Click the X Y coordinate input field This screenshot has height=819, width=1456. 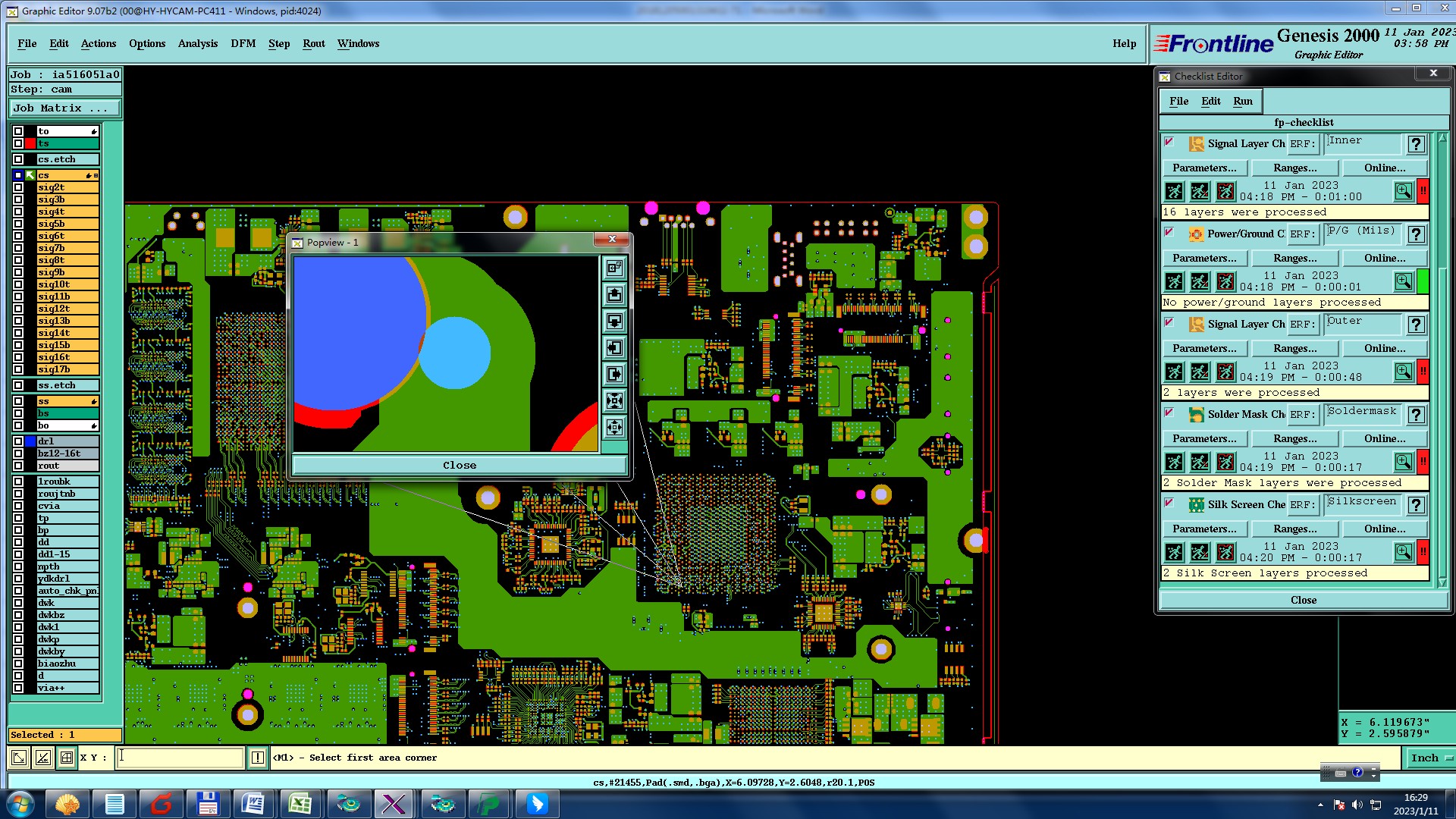pyautogui.click(x=180, y=757)
